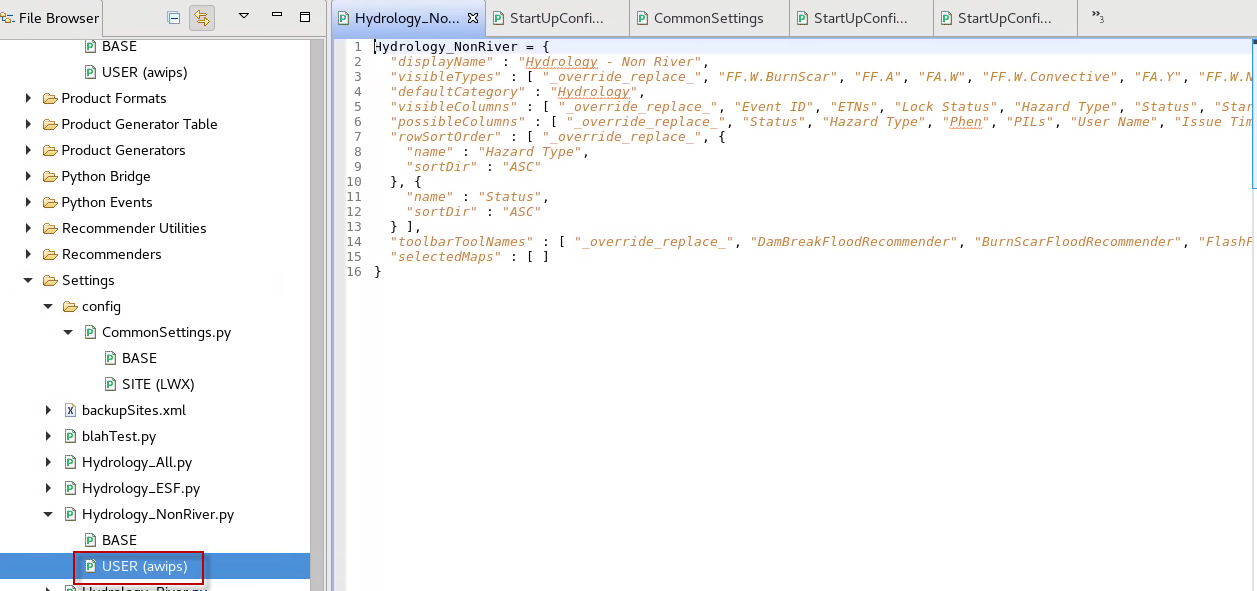Image resolution: width=1257 pixels, height=591 pixels.
Task: Expand the Recommender Utilities folder
Action: pos(28,228)
